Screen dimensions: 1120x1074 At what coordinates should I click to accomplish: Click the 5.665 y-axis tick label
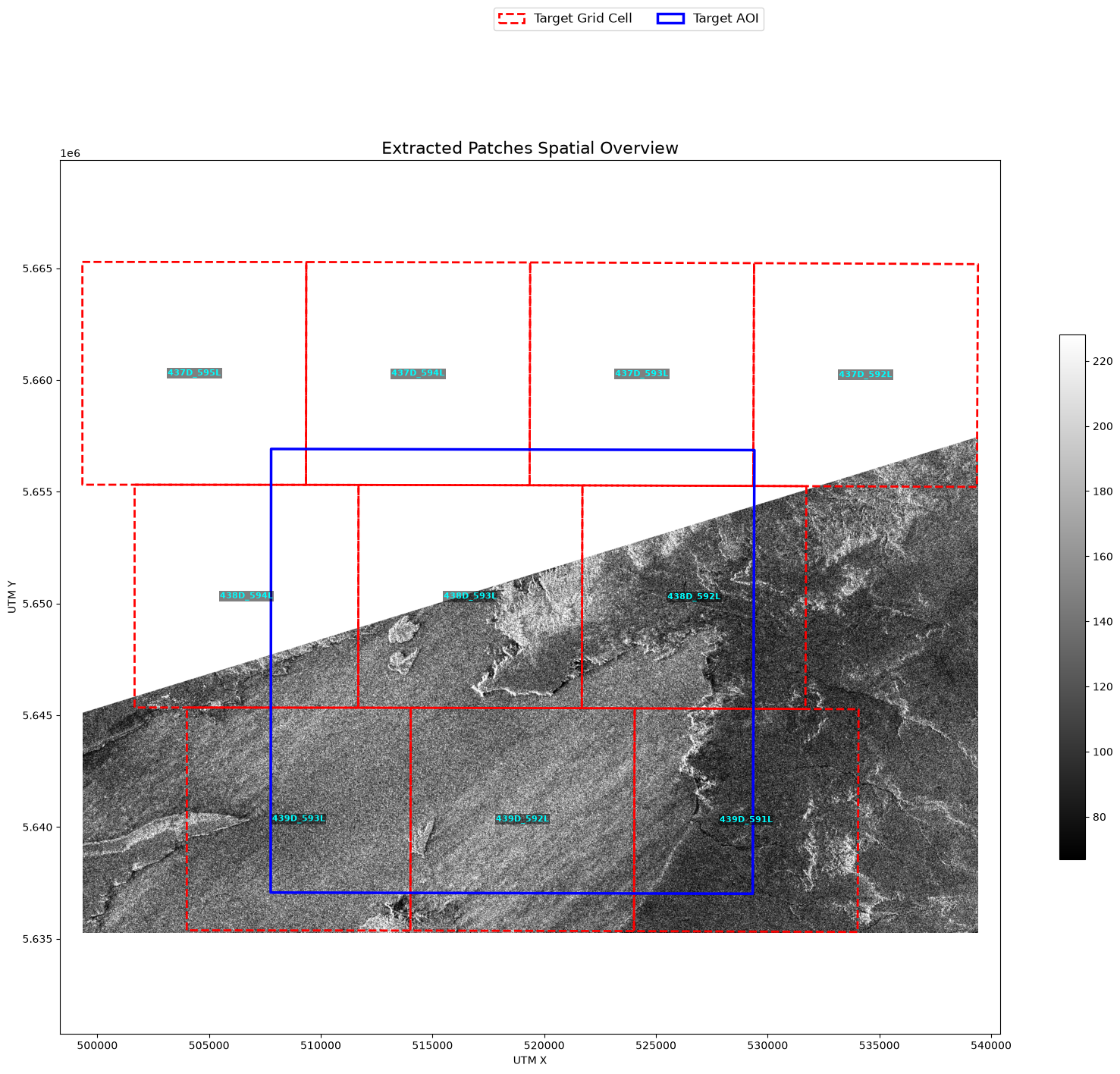[x=39, y=268]
